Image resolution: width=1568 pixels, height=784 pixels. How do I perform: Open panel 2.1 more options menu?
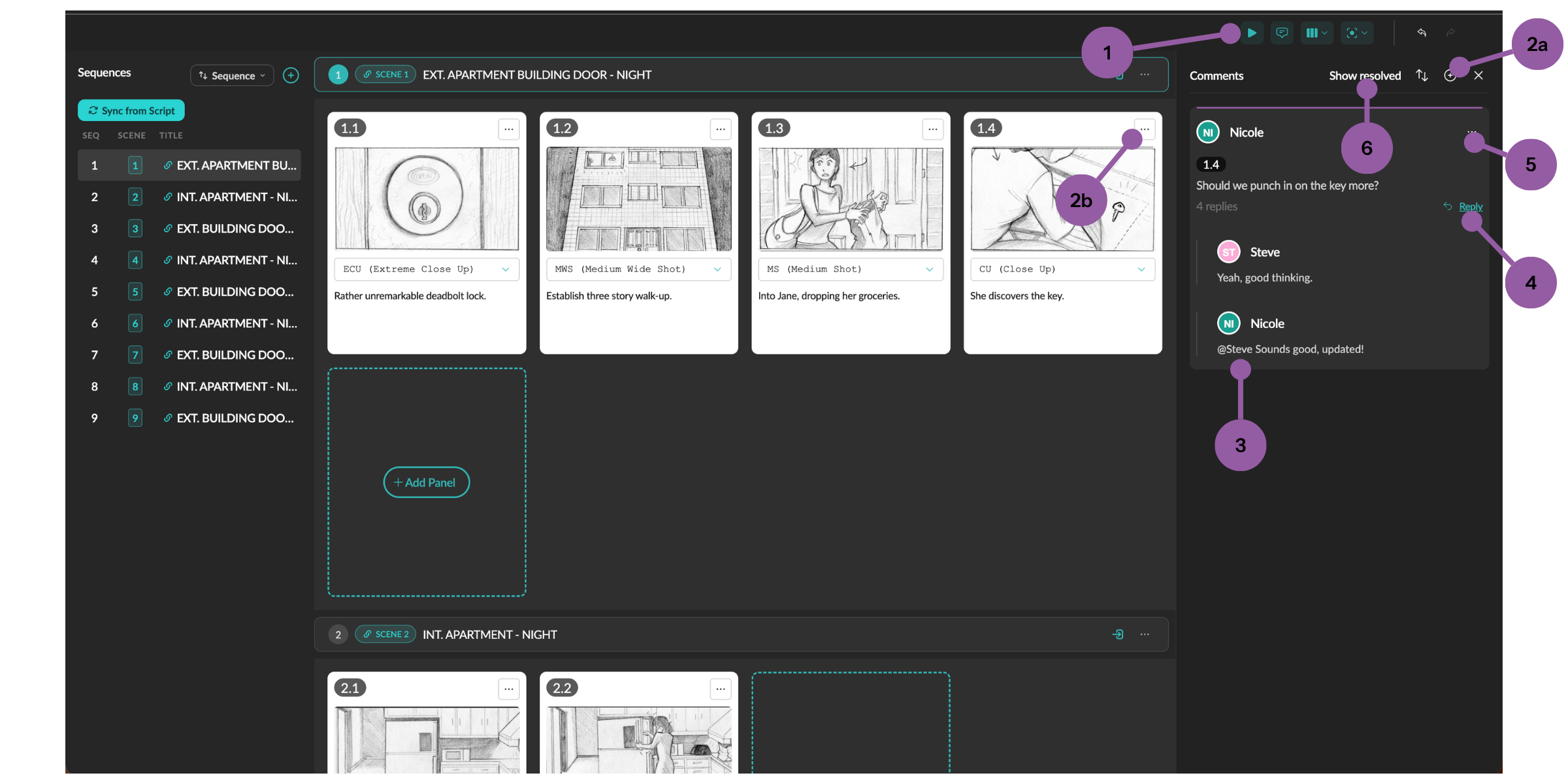(x=508, y=689)
